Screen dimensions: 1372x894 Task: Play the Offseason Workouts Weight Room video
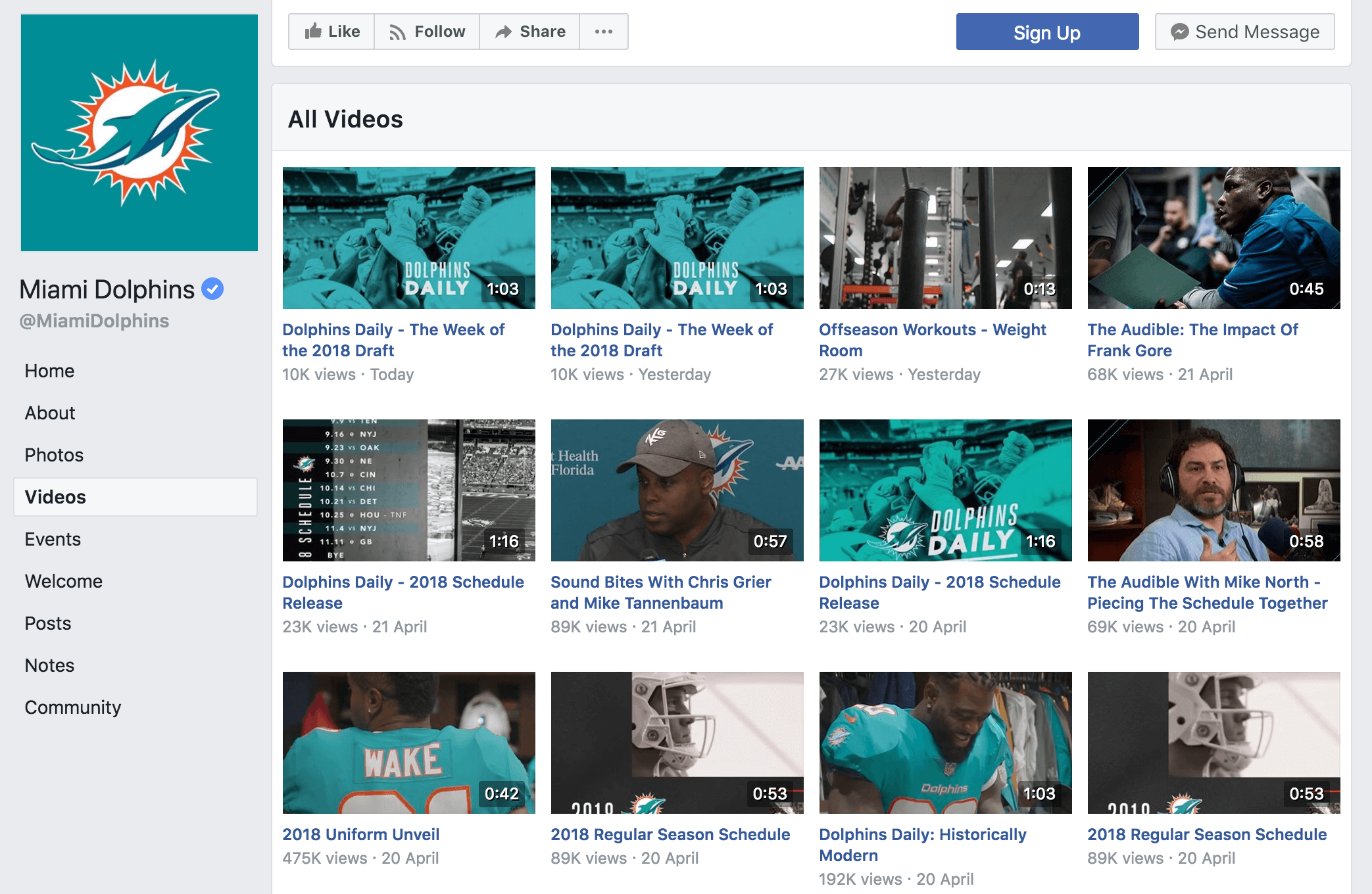point(945,237)
